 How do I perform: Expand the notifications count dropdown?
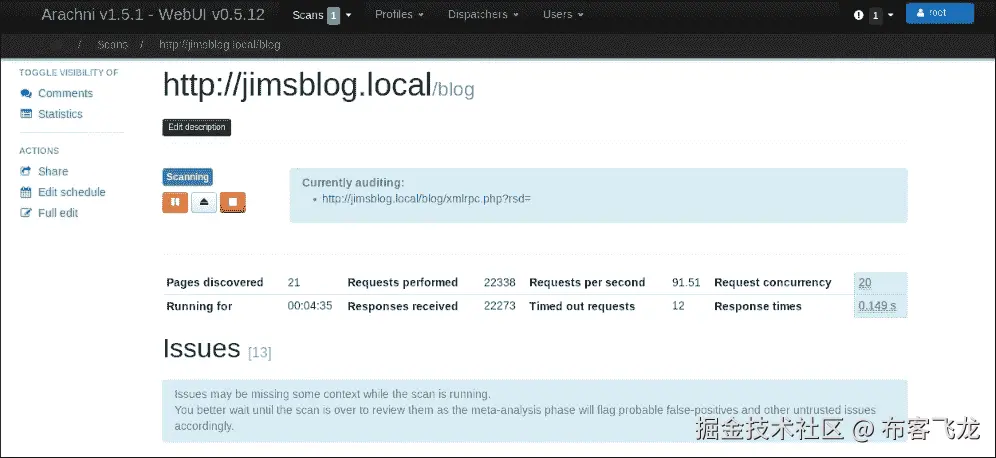coord(882,15)
